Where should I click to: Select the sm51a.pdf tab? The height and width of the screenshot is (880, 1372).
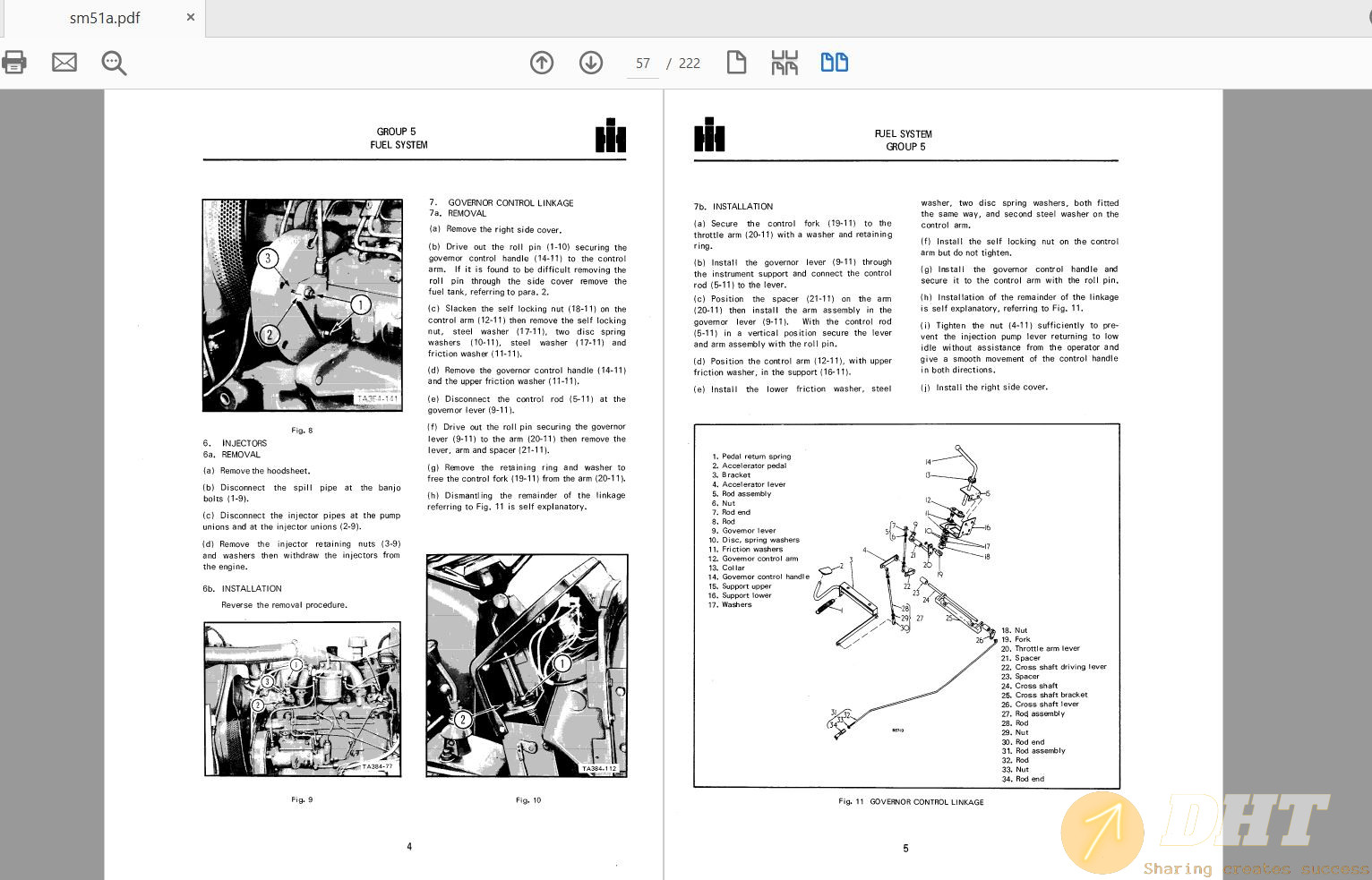105,18
